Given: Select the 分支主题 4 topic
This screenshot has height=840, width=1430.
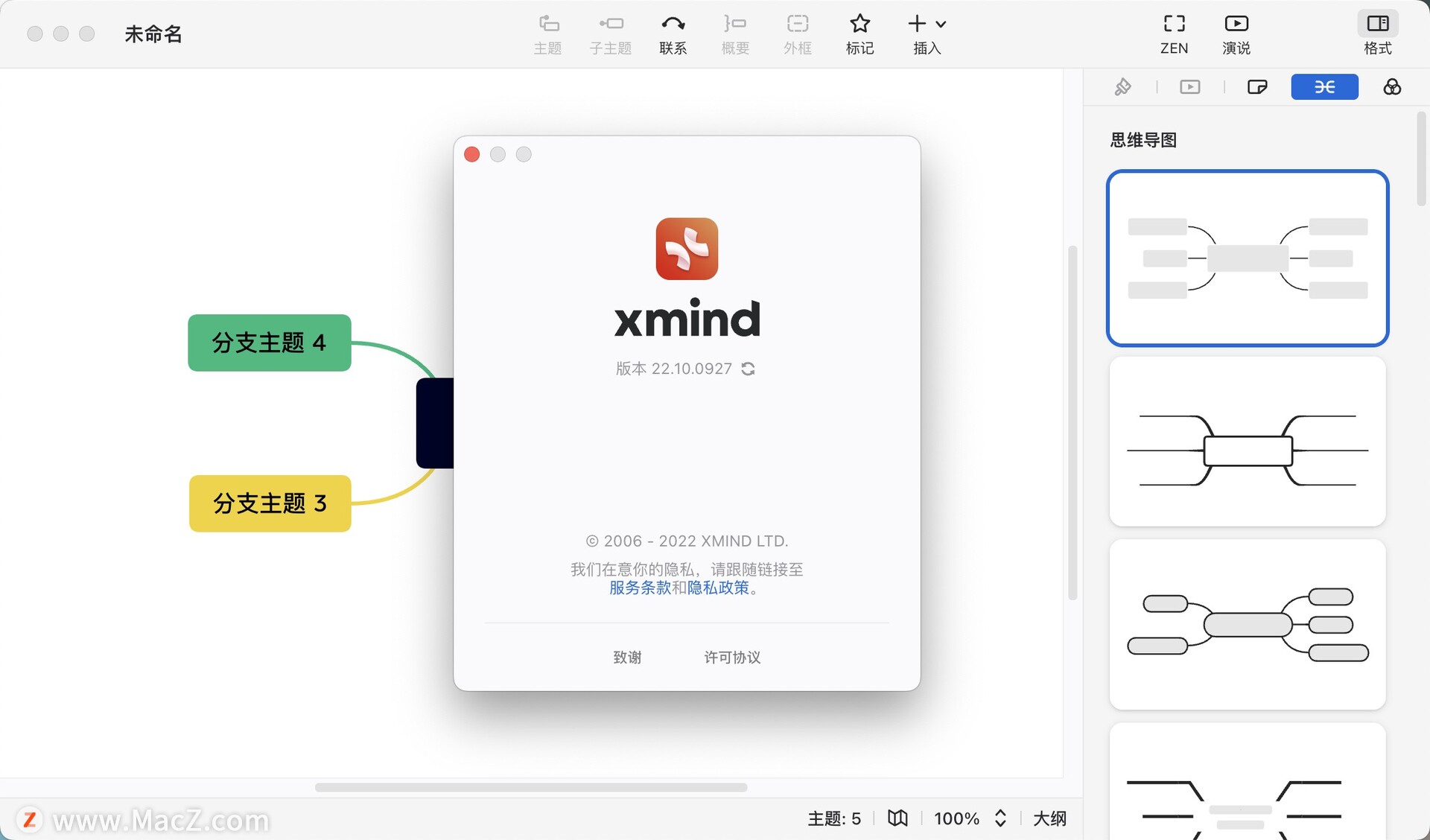Looking at the screenshot, I should [x=270, y=343].
